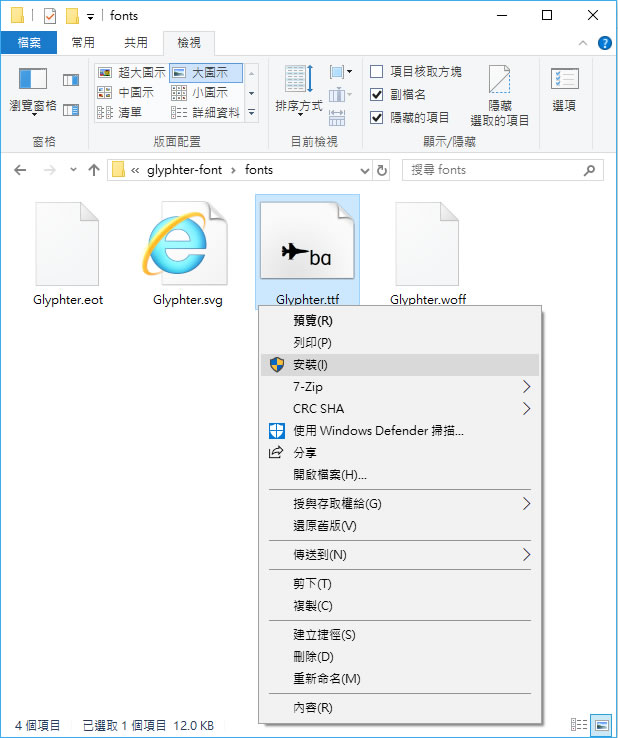The width and height of the screenshot is (618, 738).
Task: Collapse the ribbon chevron
Action: (x=583, y=43)
